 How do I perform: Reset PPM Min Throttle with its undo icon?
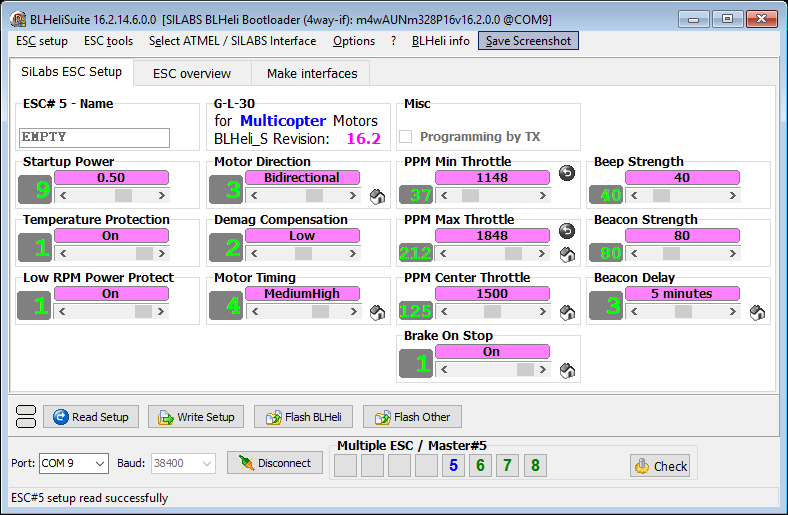[566, 172]
